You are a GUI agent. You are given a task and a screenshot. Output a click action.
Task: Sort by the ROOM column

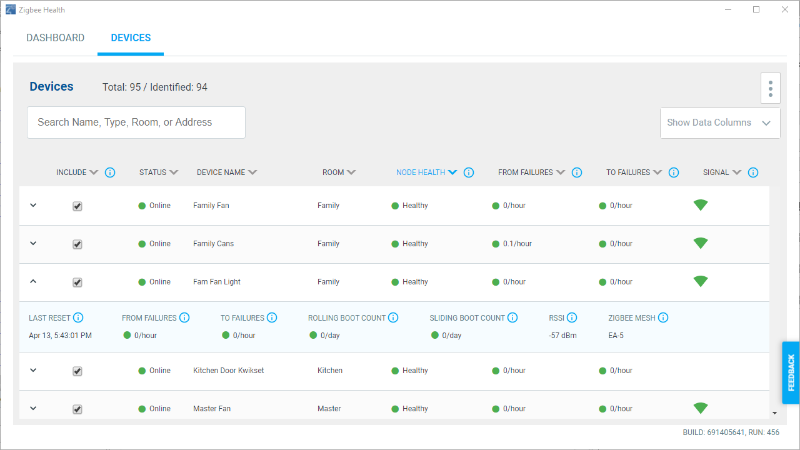[339, 172]
